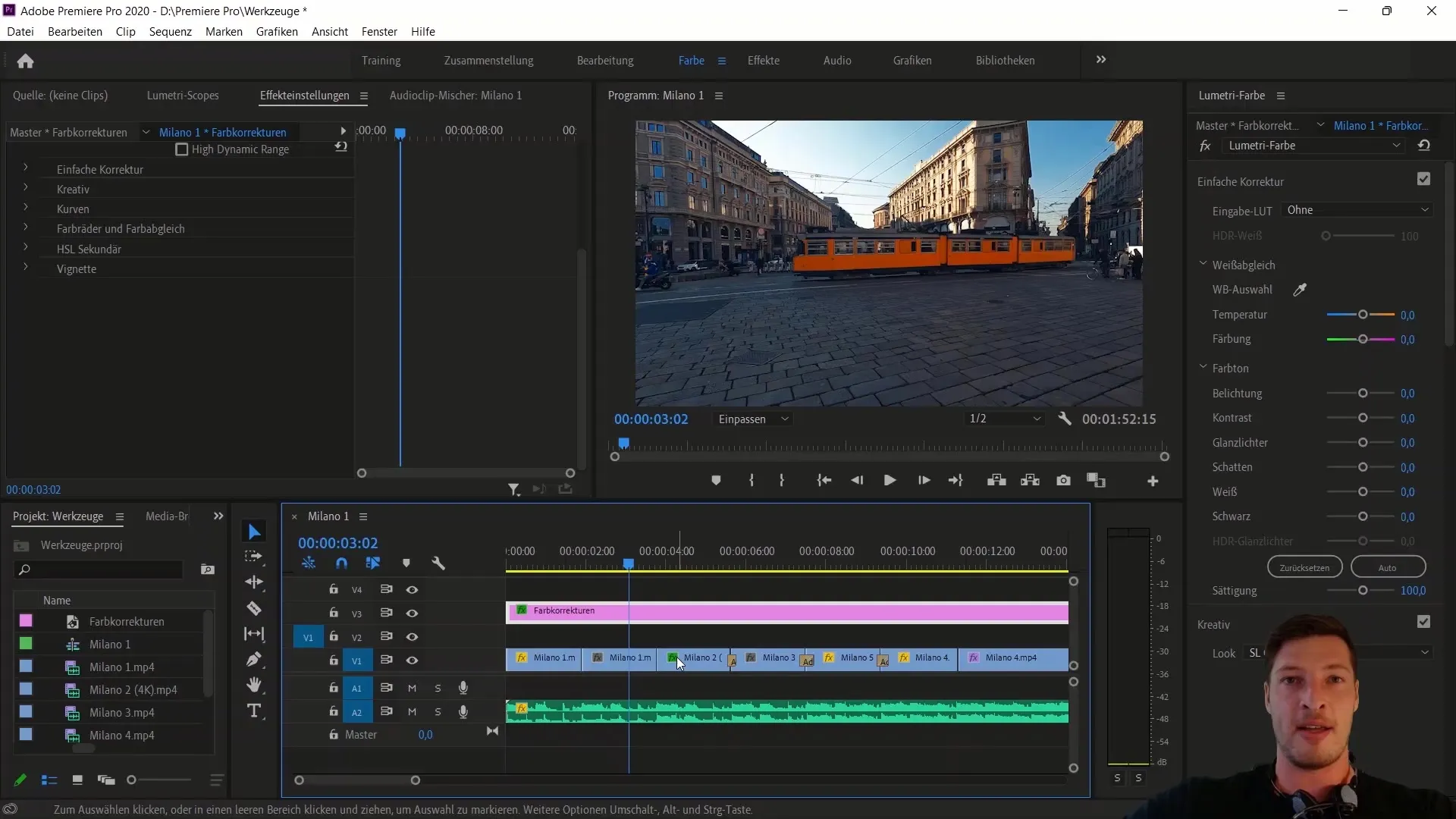The image size is (1456, 819).
Task: Pick the WB-Auswahl eyedropper
Action: click(x=1300, y=290)
